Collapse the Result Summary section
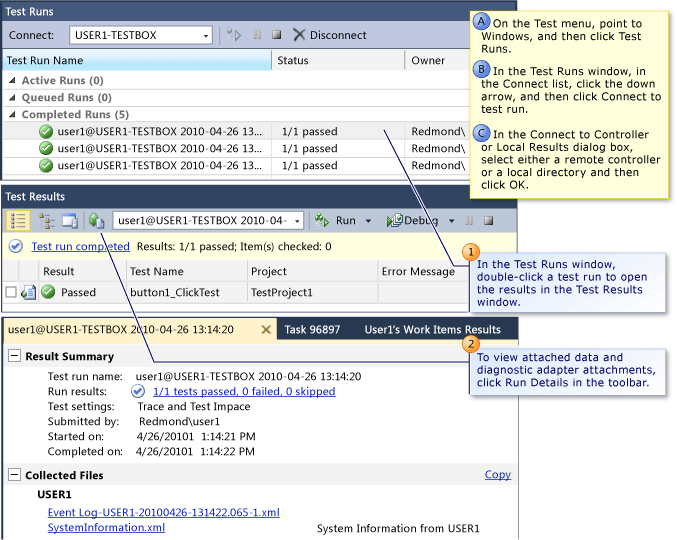The height and width of the screenshot is (540, 677). (x=14, y=356)
